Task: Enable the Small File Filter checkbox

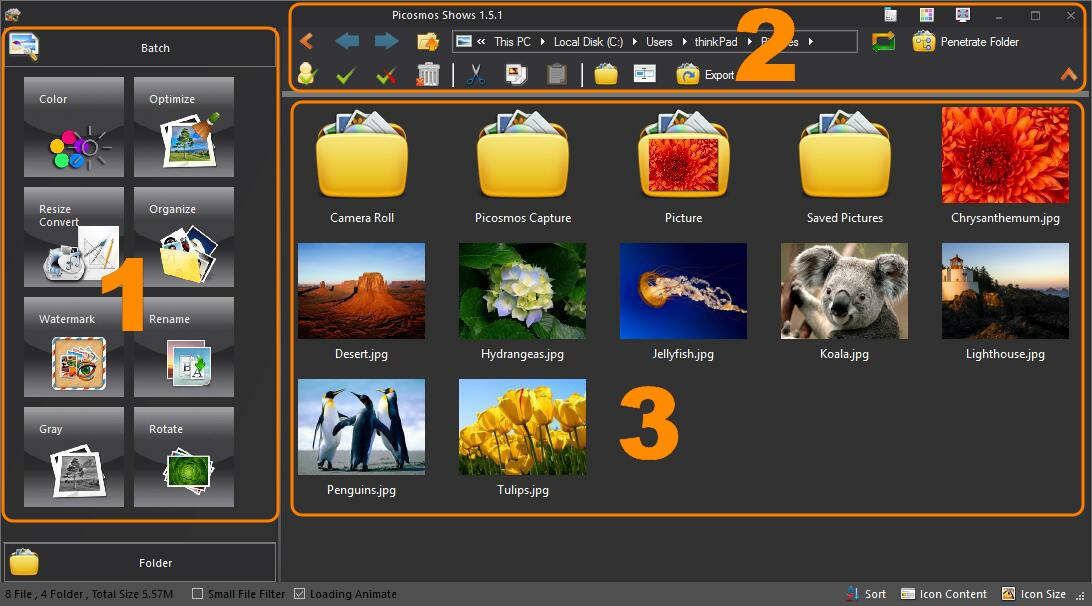Action: [x=198, y=594]
